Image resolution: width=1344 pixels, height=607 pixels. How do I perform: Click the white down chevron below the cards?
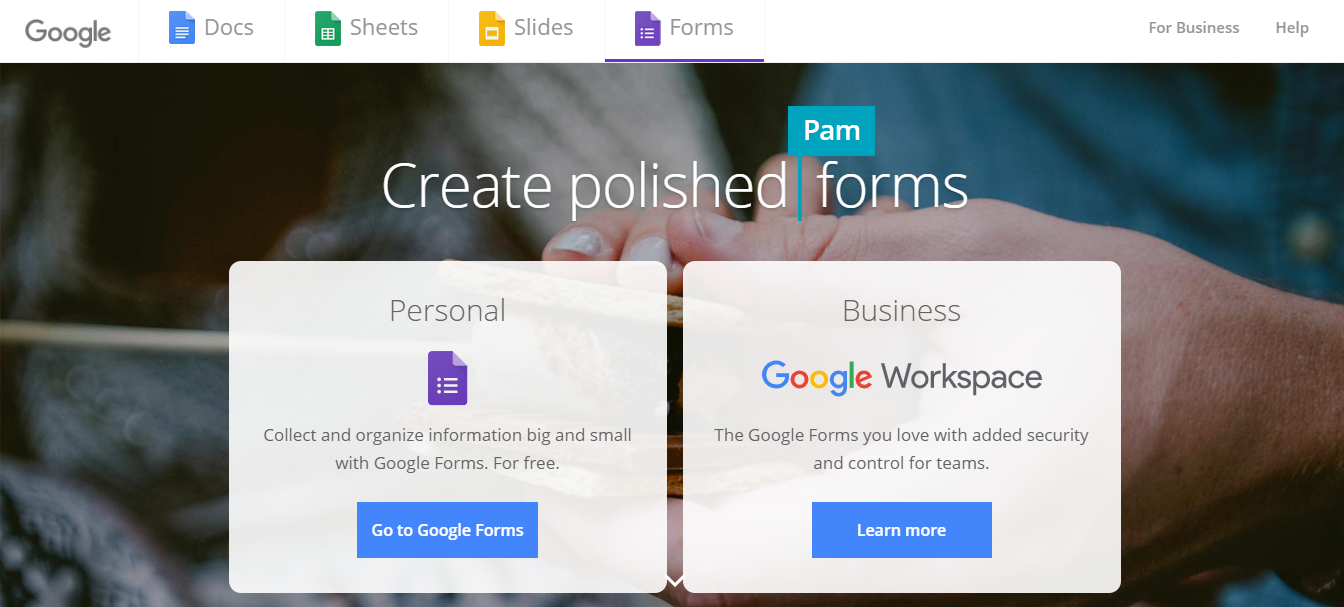[x=675, y=580]
